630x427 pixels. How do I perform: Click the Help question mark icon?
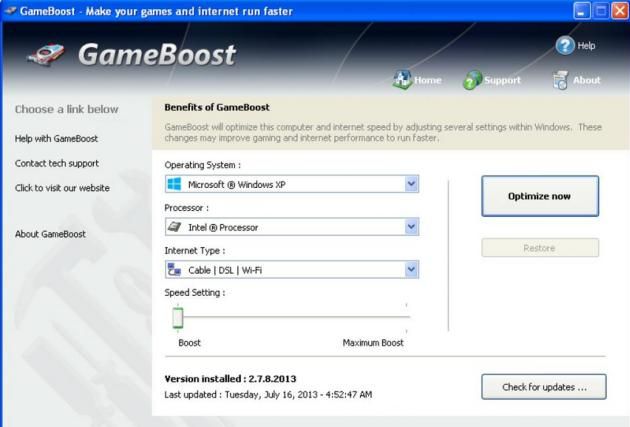565,47
